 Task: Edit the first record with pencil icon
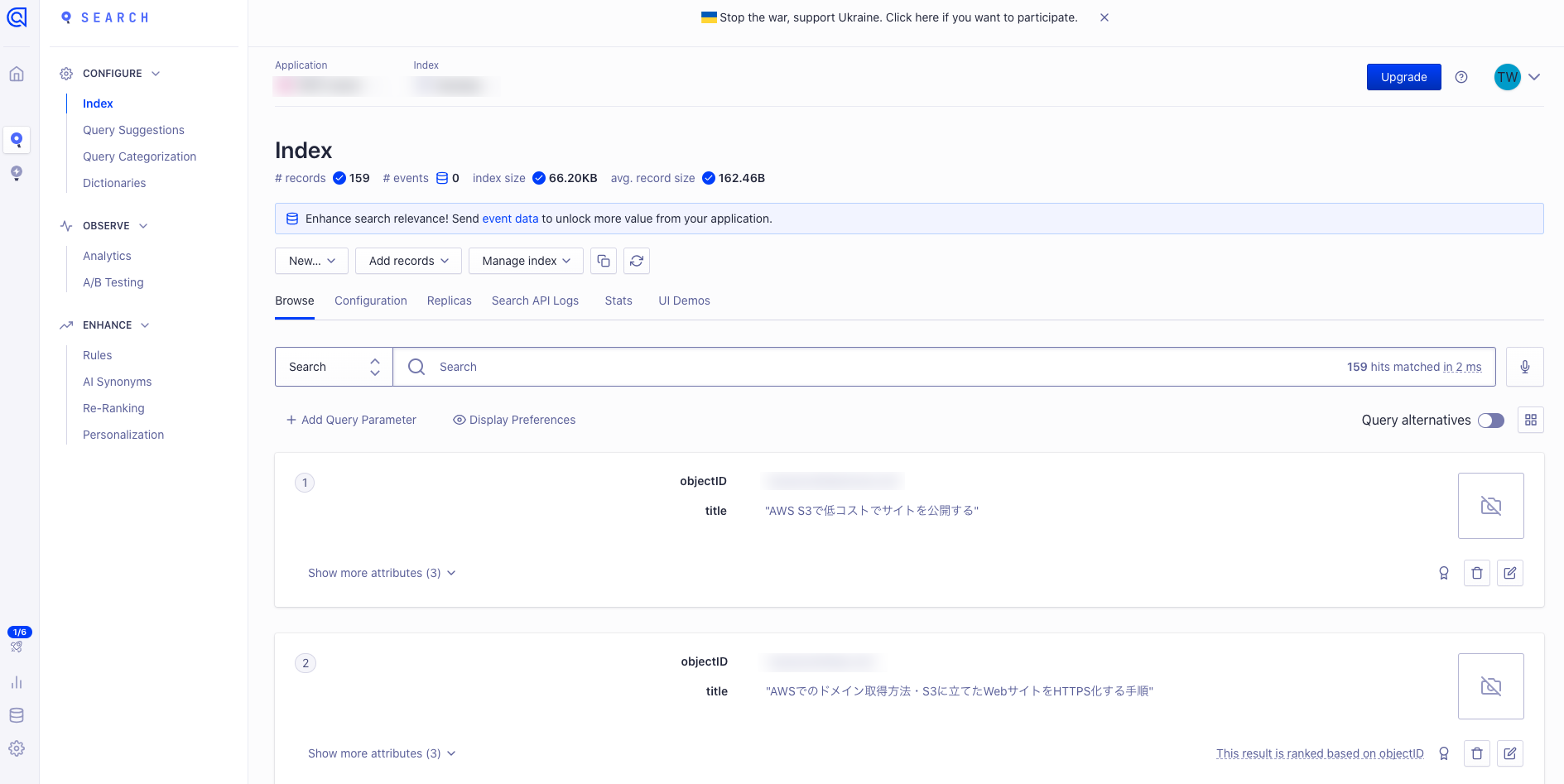[x=1509, y=573]
